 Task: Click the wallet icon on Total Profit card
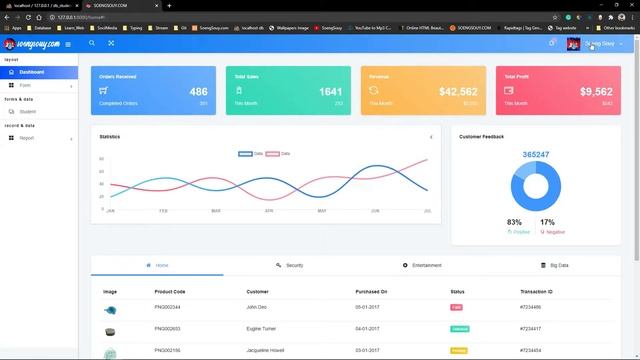point(509,90)
